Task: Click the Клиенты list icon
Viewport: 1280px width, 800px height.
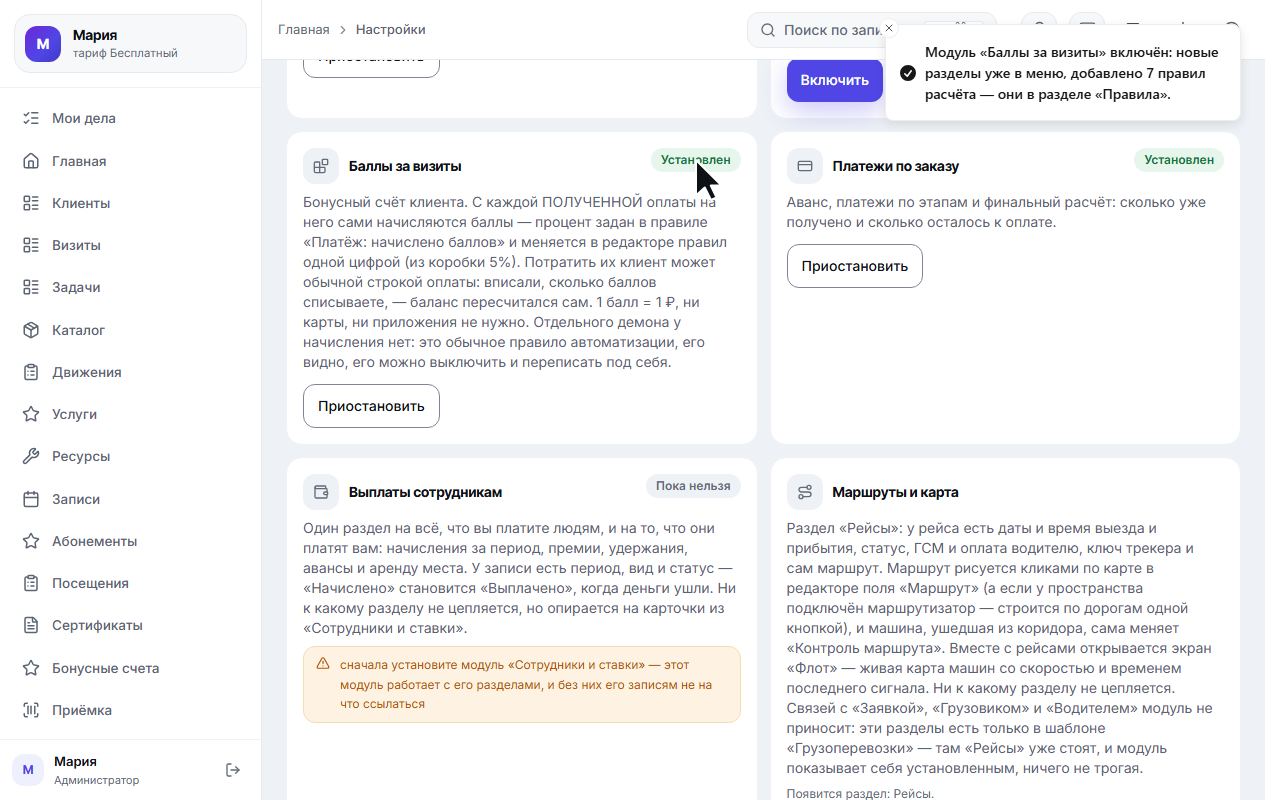Action: (x=31, y=203)
